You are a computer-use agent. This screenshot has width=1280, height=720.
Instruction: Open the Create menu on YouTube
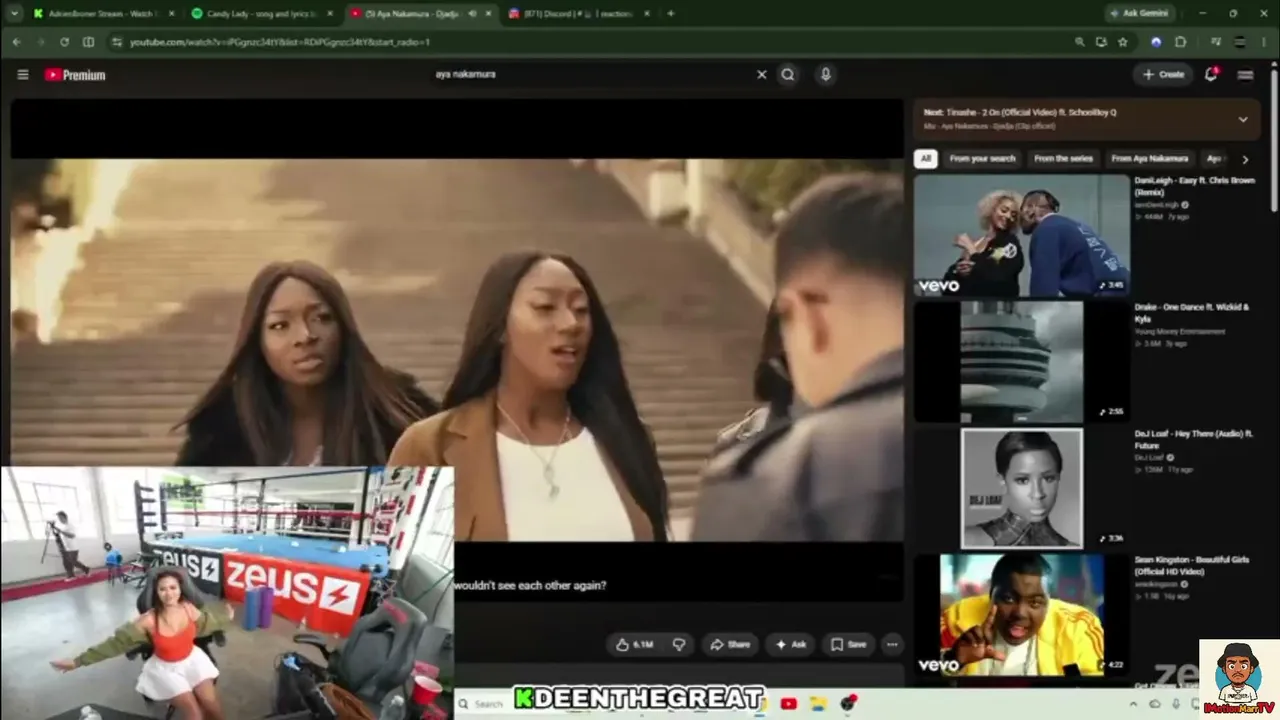(1163, 74)
